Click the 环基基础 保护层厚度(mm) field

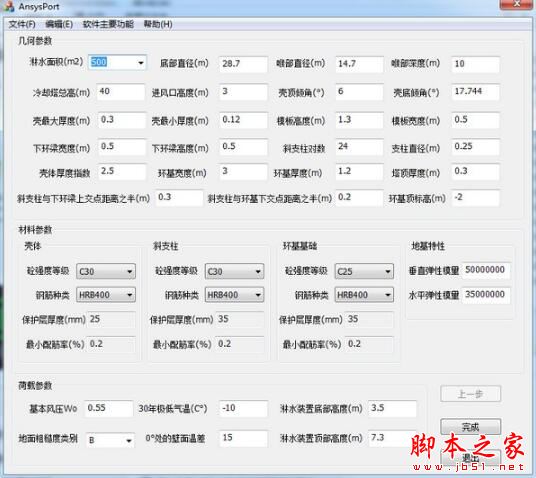tap(370, 320)
